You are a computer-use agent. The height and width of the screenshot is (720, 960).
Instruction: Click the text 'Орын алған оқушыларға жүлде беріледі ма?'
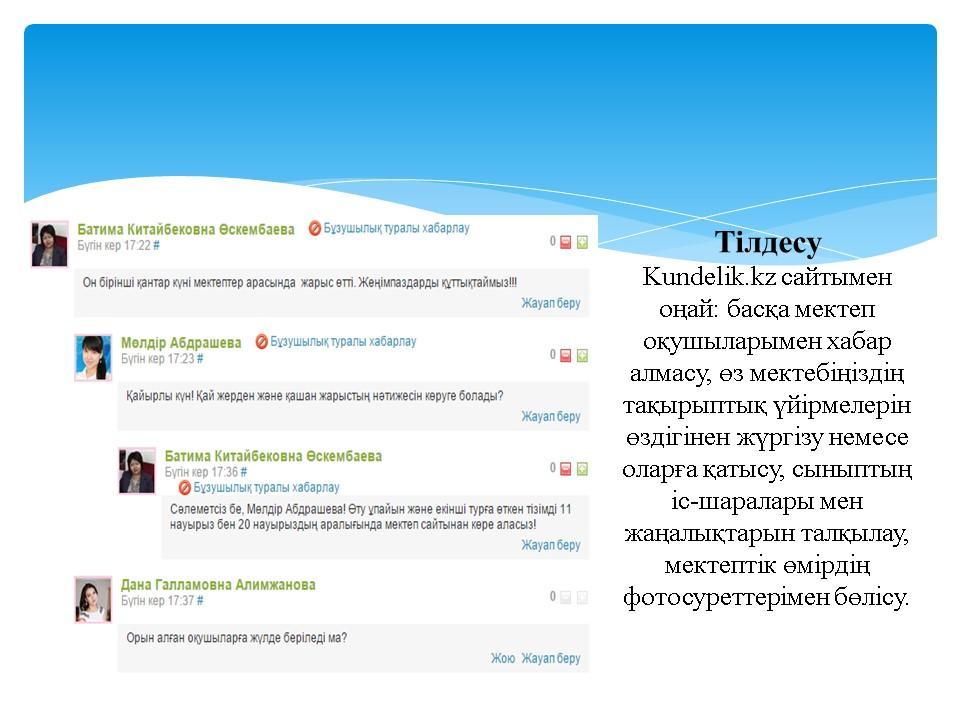tap(236, 638)
